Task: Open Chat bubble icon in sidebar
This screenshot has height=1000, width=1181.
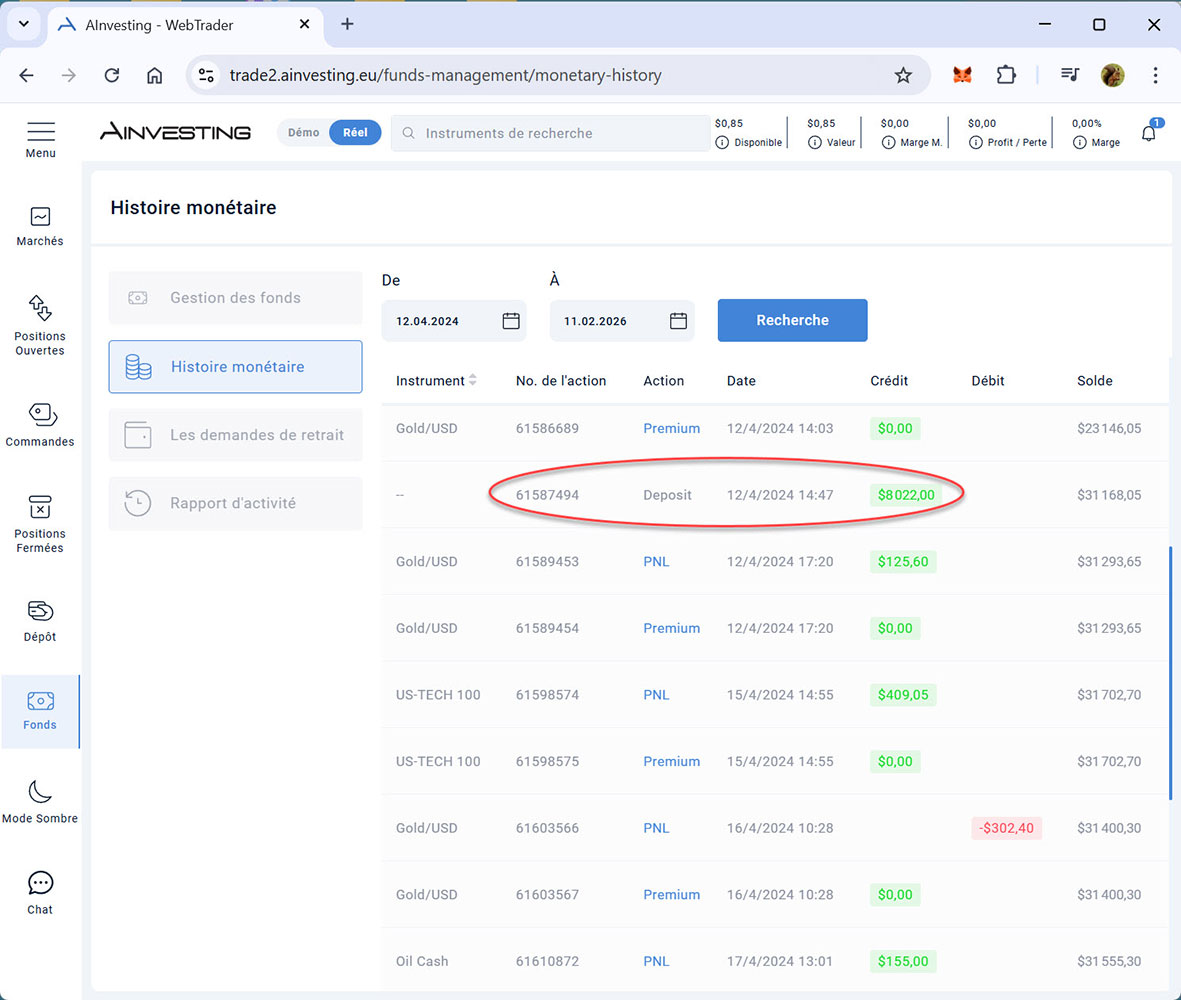Action: coord(40,883)
